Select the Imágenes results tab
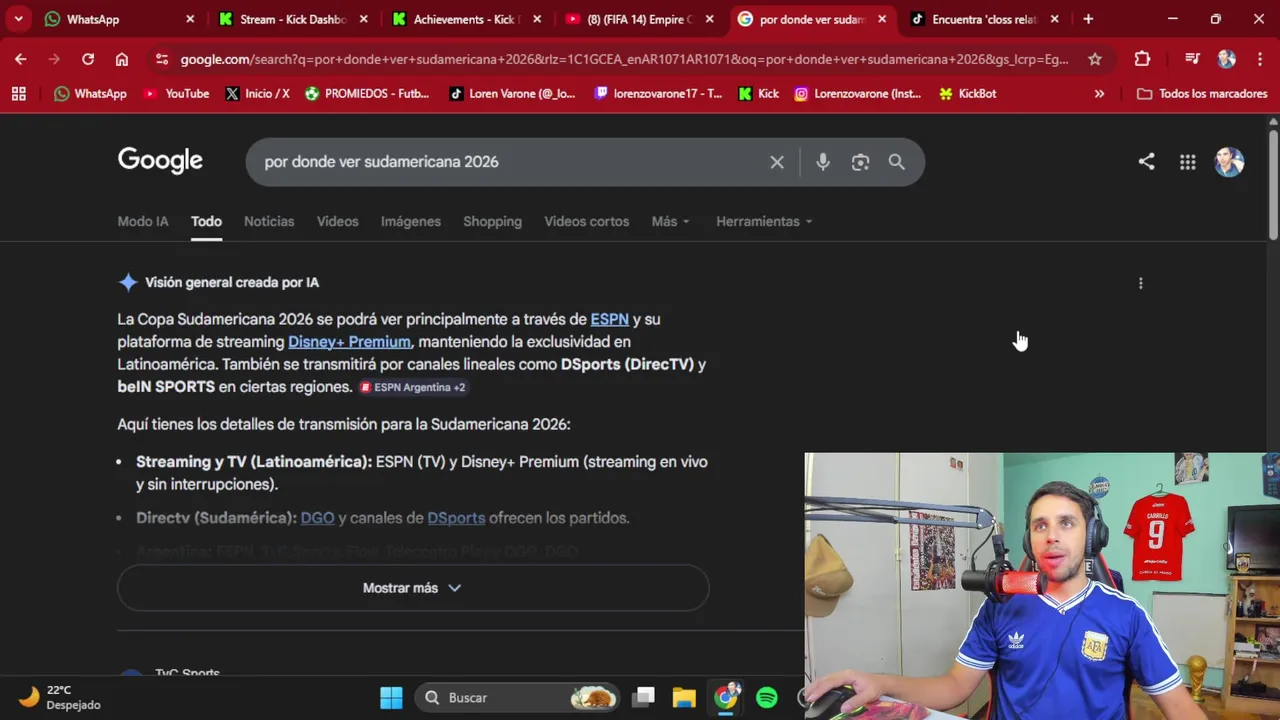 coord(410,221)
